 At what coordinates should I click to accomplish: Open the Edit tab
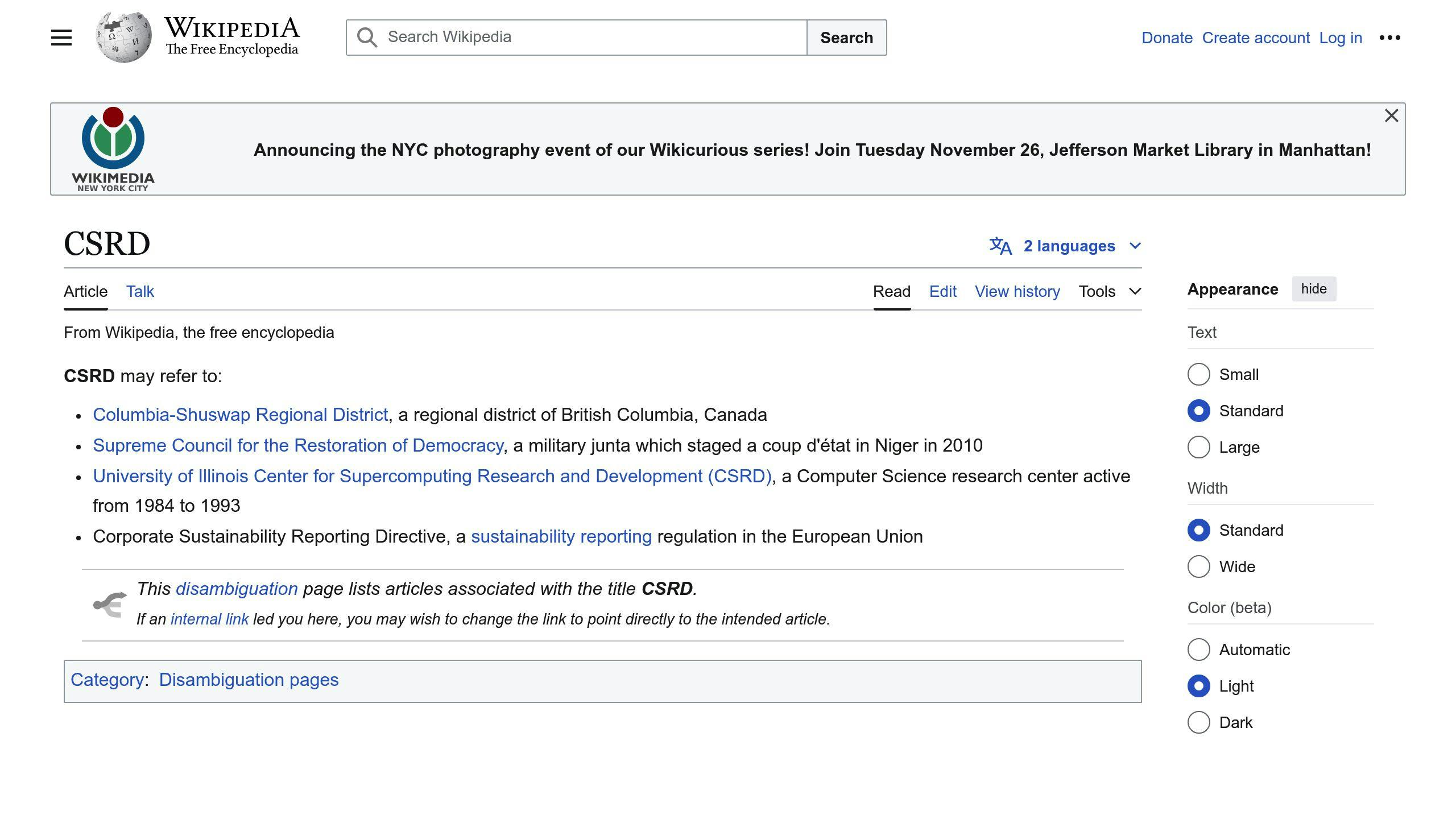[942, 291]
